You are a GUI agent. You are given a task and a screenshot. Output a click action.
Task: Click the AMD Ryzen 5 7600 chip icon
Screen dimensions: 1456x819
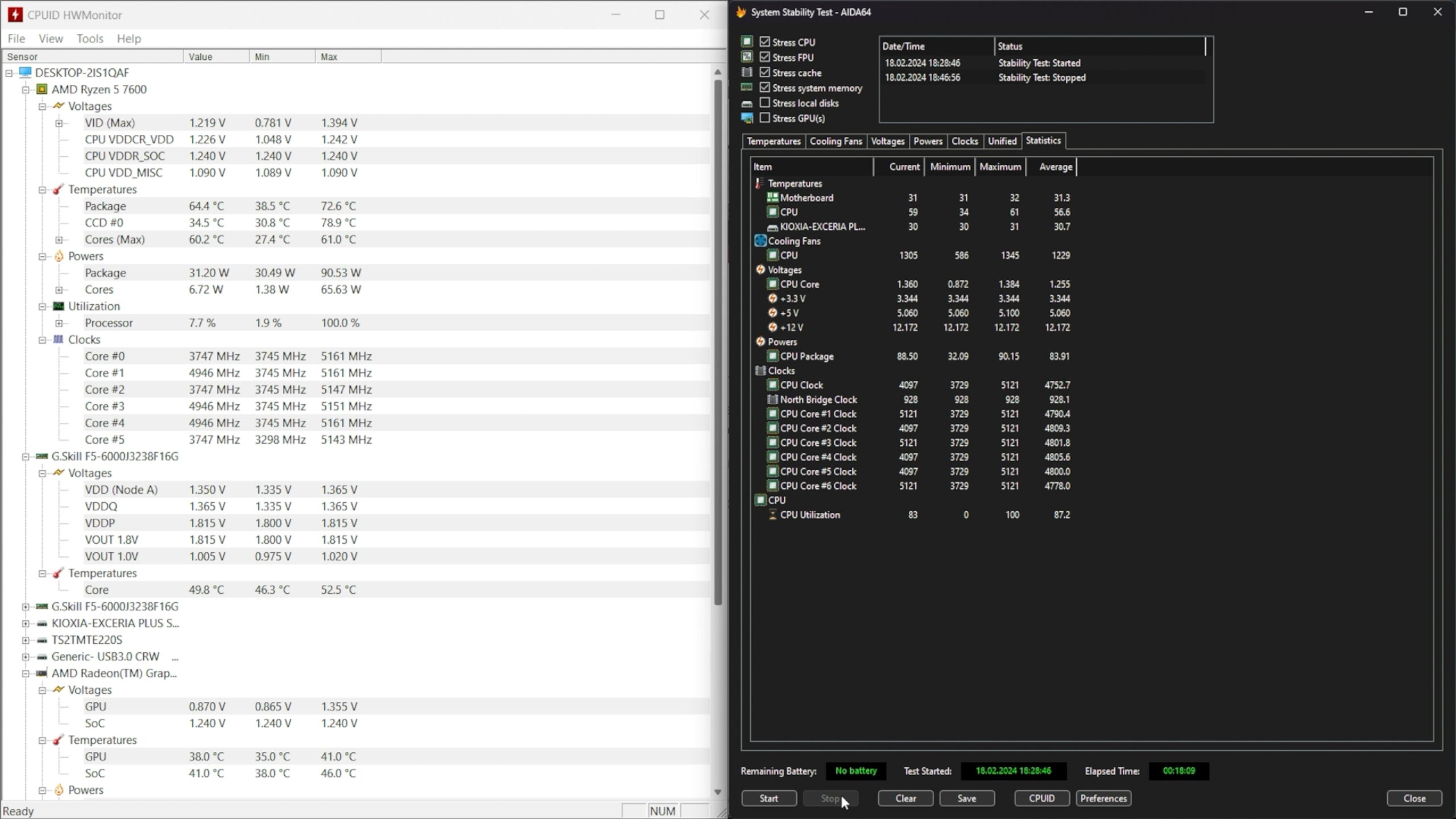coord(42,89)
